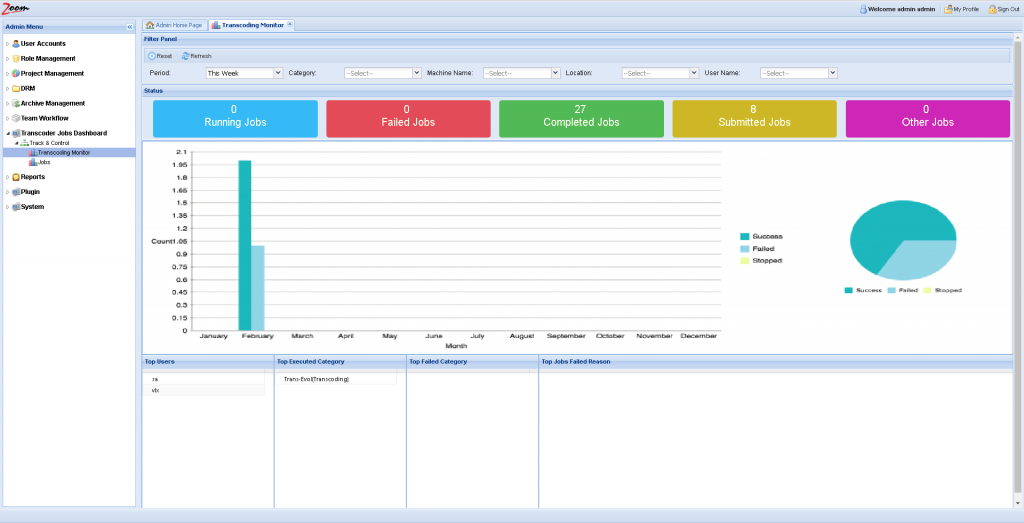
Task: Open the Location dropdown
Action: (x=694, y=73)
